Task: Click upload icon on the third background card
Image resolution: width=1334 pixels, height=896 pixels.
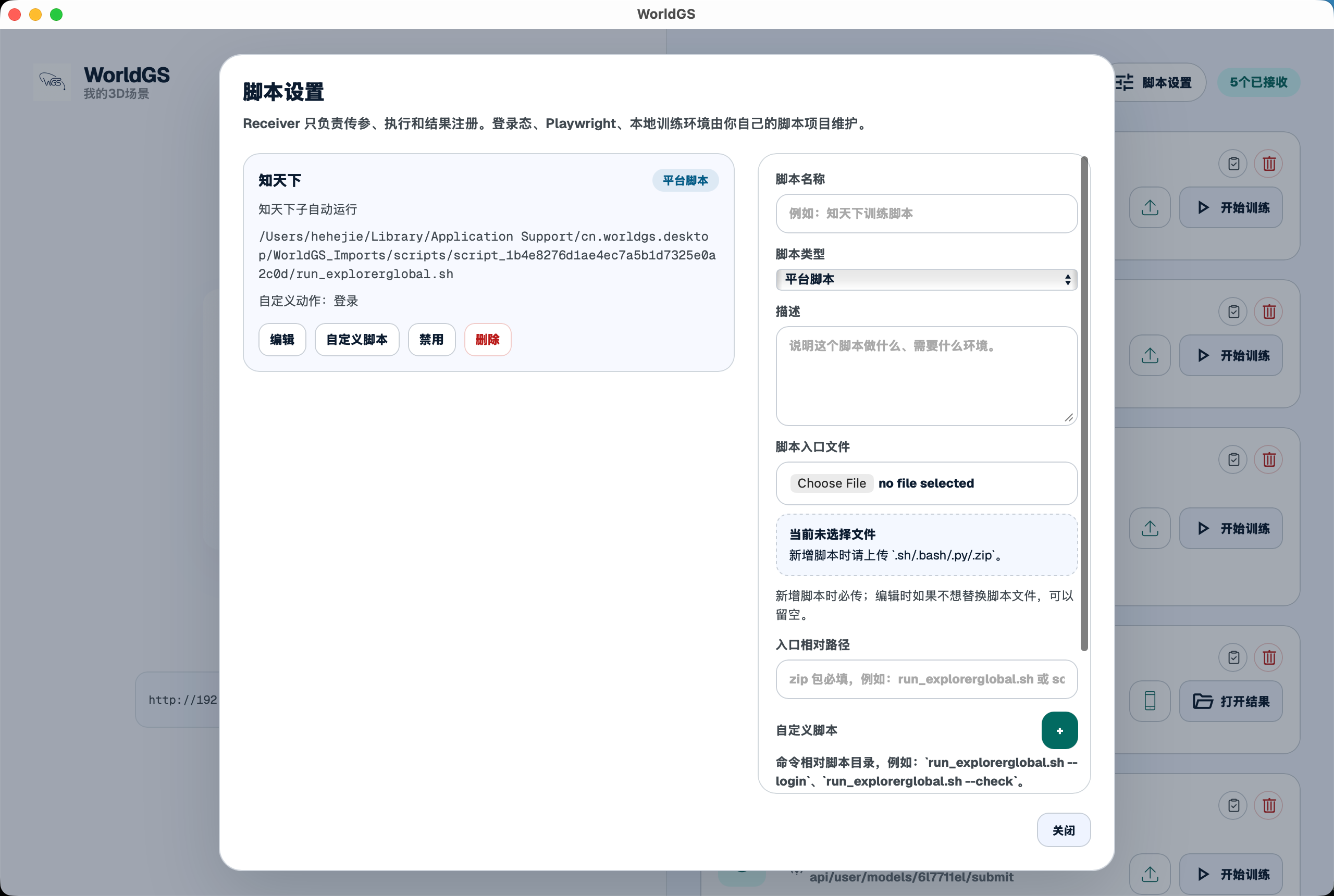Action: pos(1150,529)
